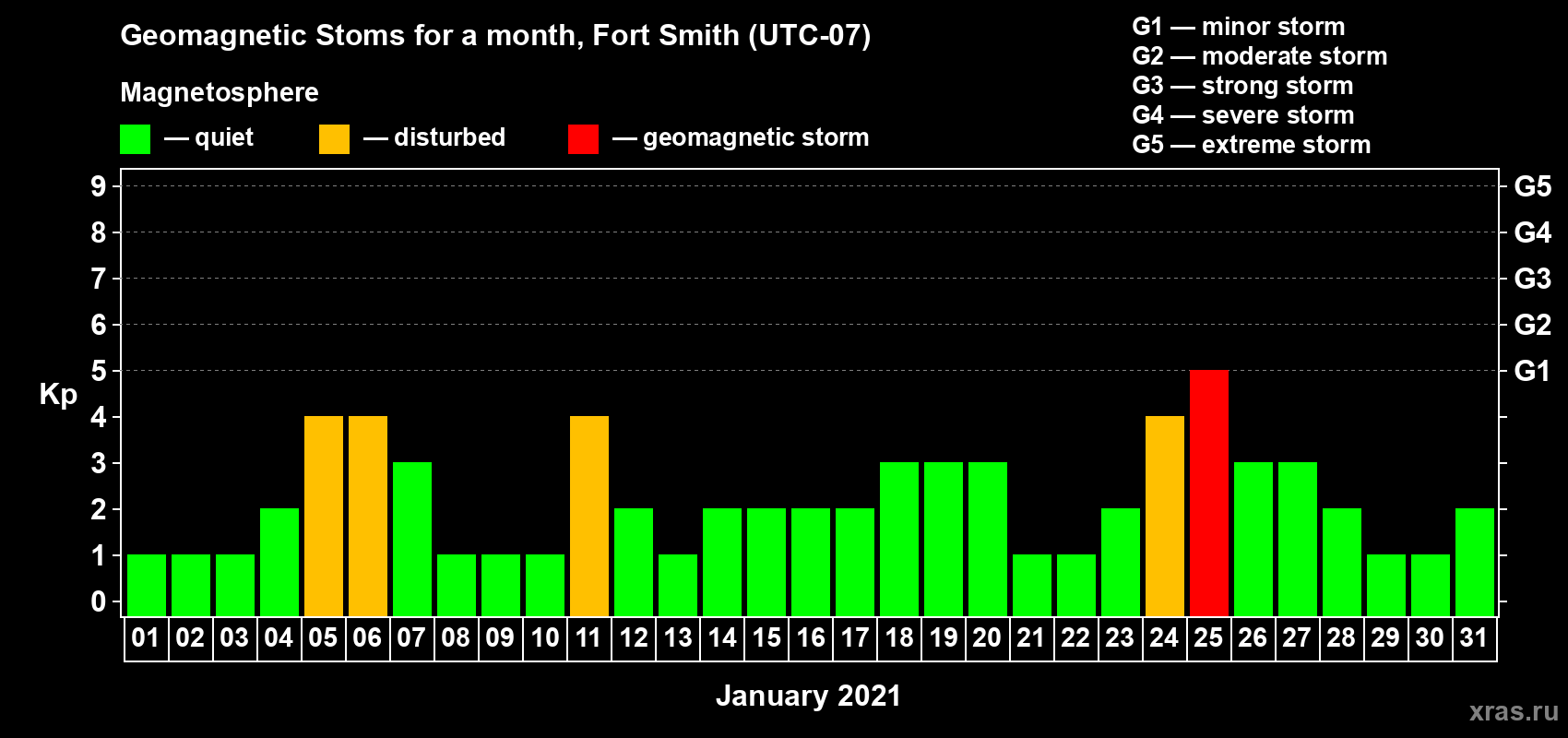Click the 'G2 — moderate storm' legend line
The width and height of the screenshot is (1568, 738).
[1260, 56]
